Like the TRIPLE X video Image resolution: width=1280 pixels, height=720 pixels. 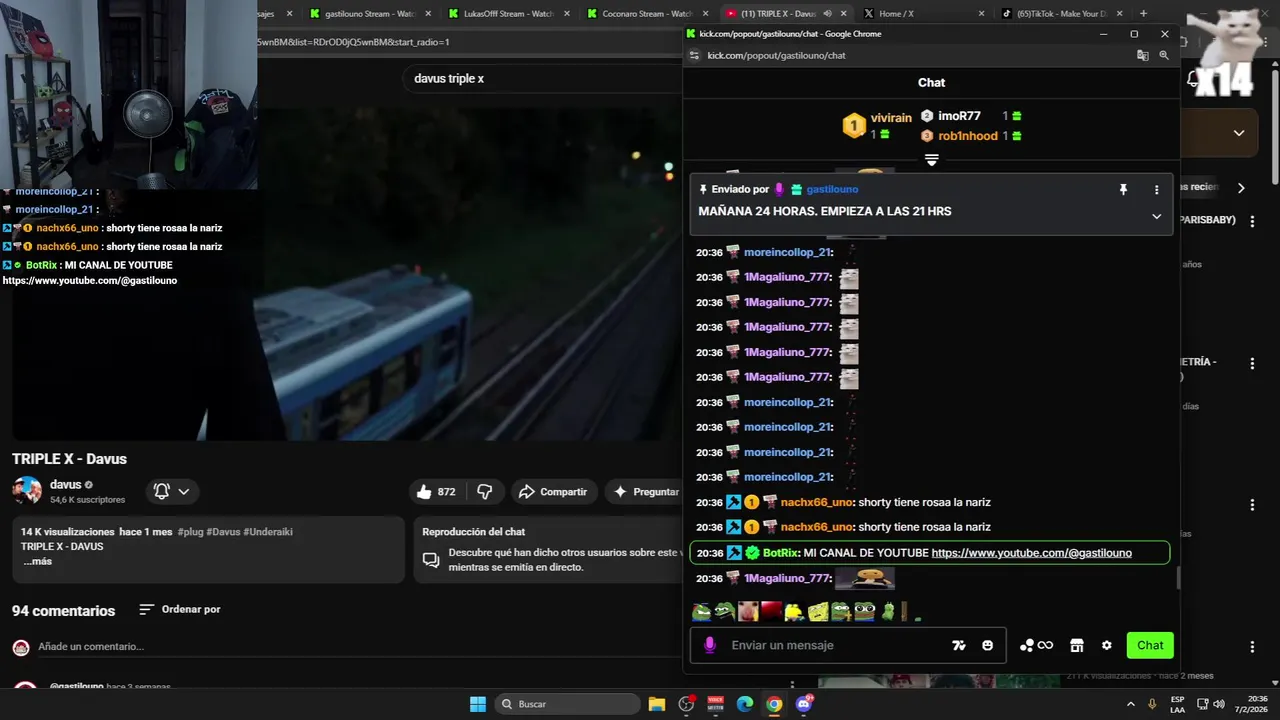[x=435, y=491]
